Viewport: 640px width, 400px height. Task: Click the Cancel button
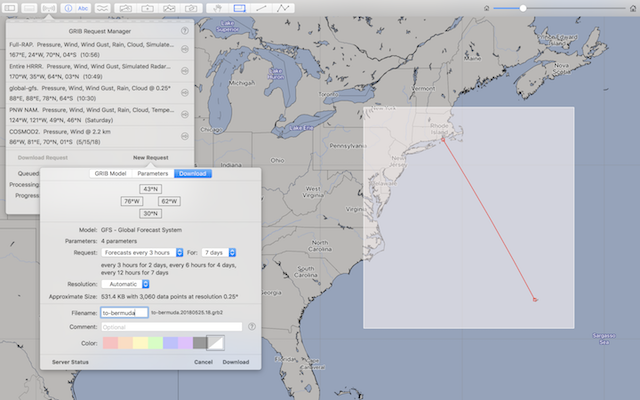coord(203,362)
